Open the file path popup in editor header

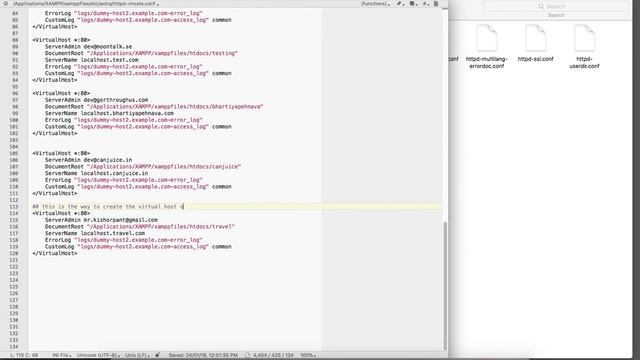point(86,4)
